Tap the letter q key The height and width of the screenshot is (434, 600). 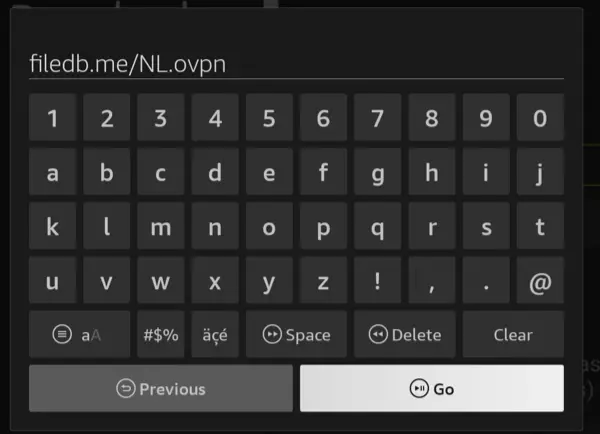[x=377, y=226]
